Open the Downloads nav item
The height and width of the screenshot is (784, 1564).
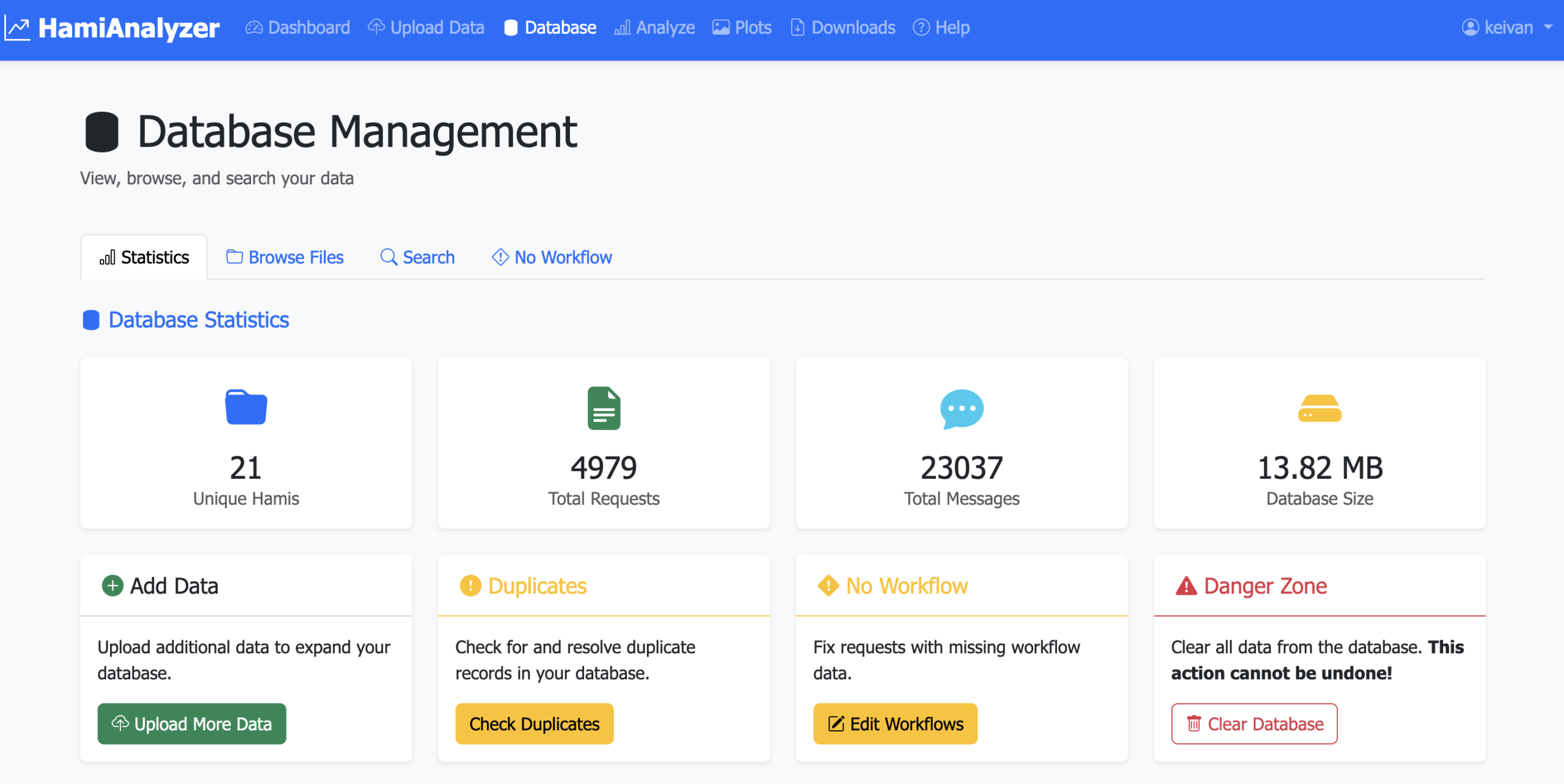click(842, 27)
